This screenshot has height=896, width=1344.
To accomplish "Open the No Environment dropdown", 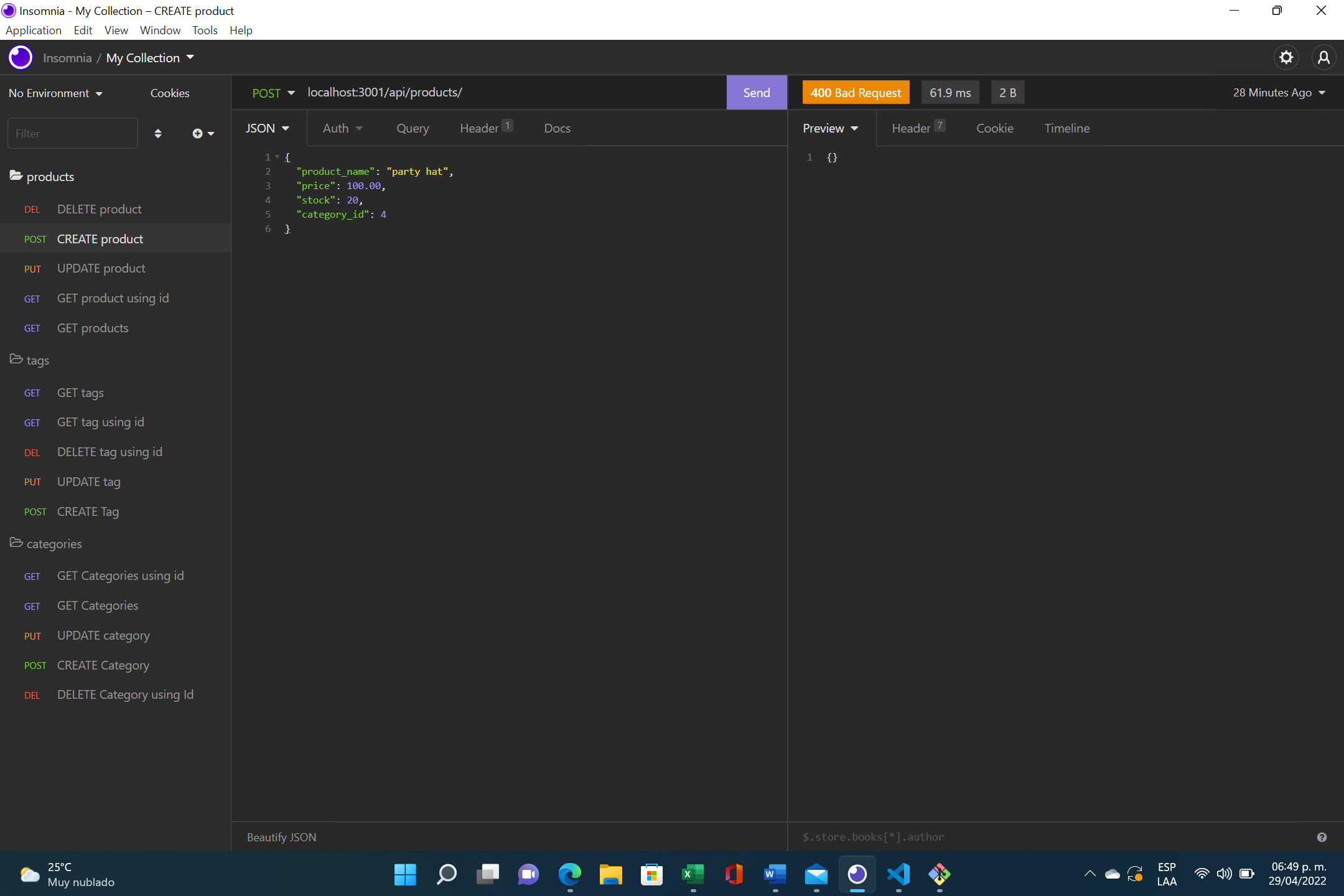I will click(55, 93).
